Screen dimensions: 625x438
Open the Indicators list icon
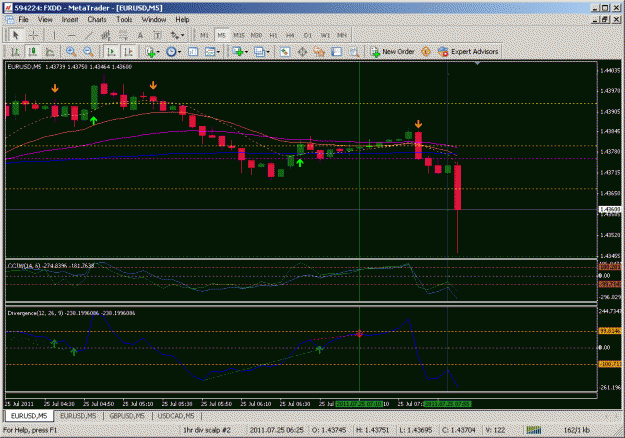click(x=150, y=52)
